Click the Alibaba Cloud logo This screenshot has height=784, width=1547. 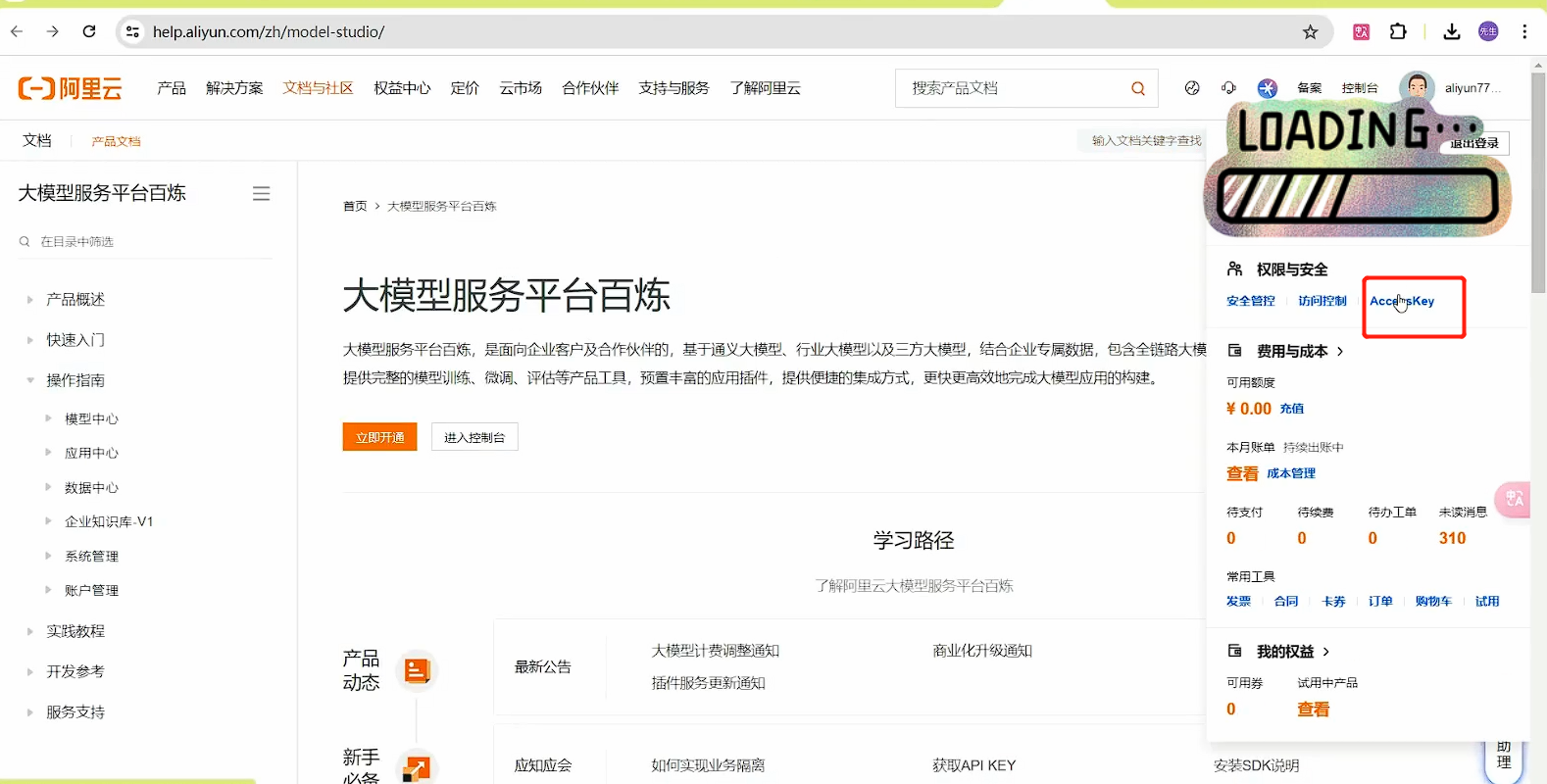tap(71, 88)
